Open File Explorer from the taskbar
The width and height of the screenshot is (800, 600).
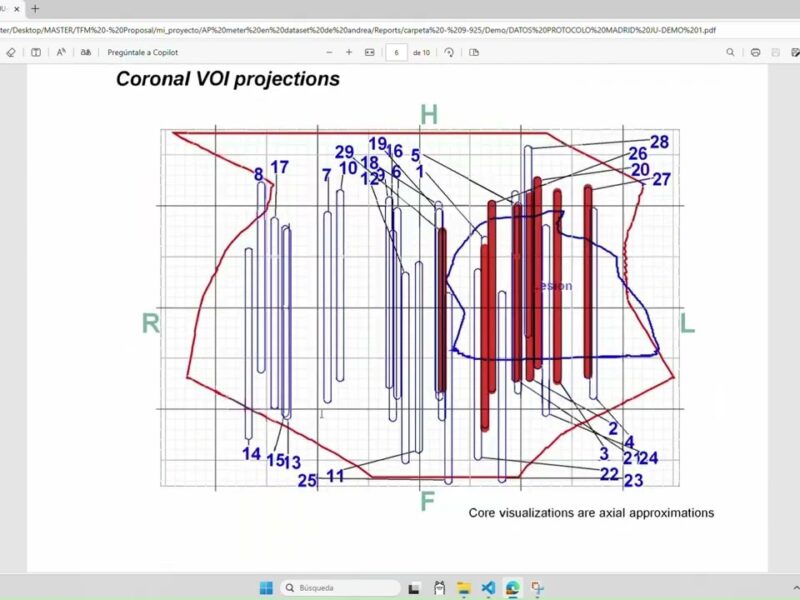[464, 588]
